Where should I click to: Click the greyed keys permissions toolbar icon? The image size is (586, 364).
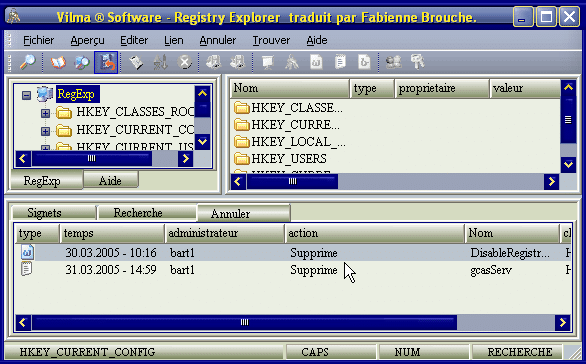[417, 62]
